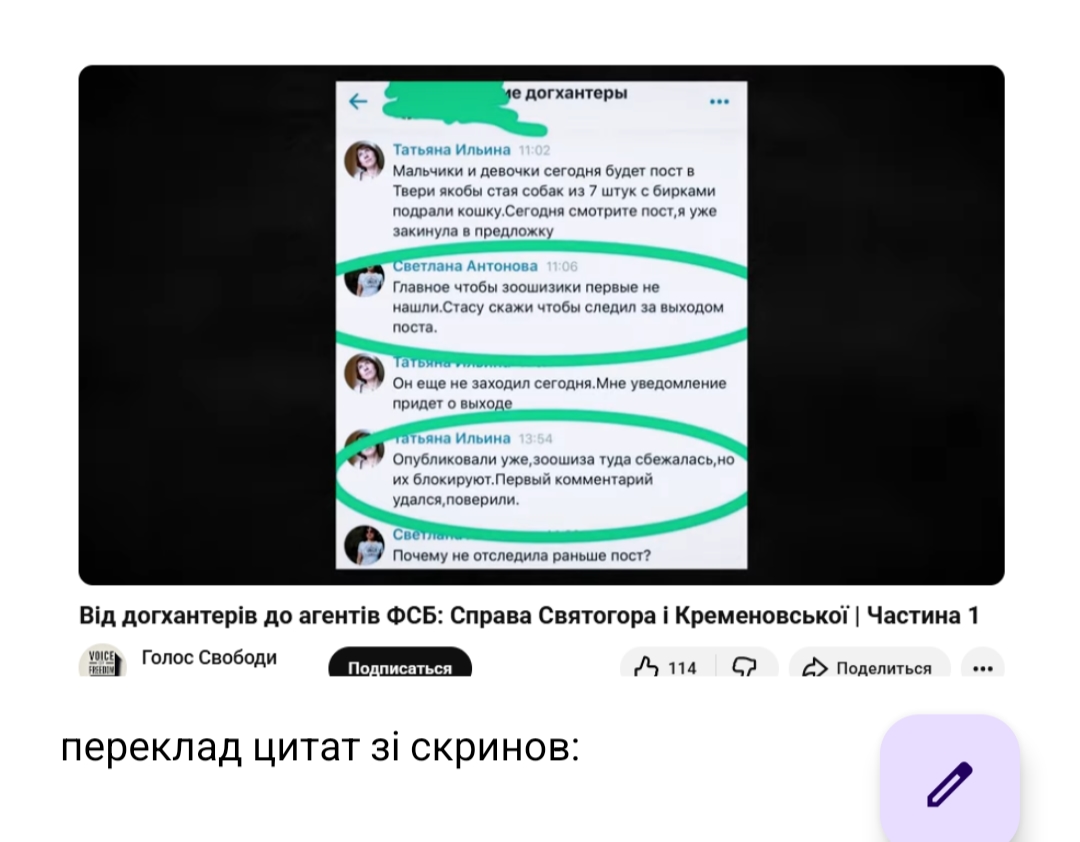Click Светлана Антонова name at 11:06
This screenshot has width=1080, height=842.
(x=465, y=266)
